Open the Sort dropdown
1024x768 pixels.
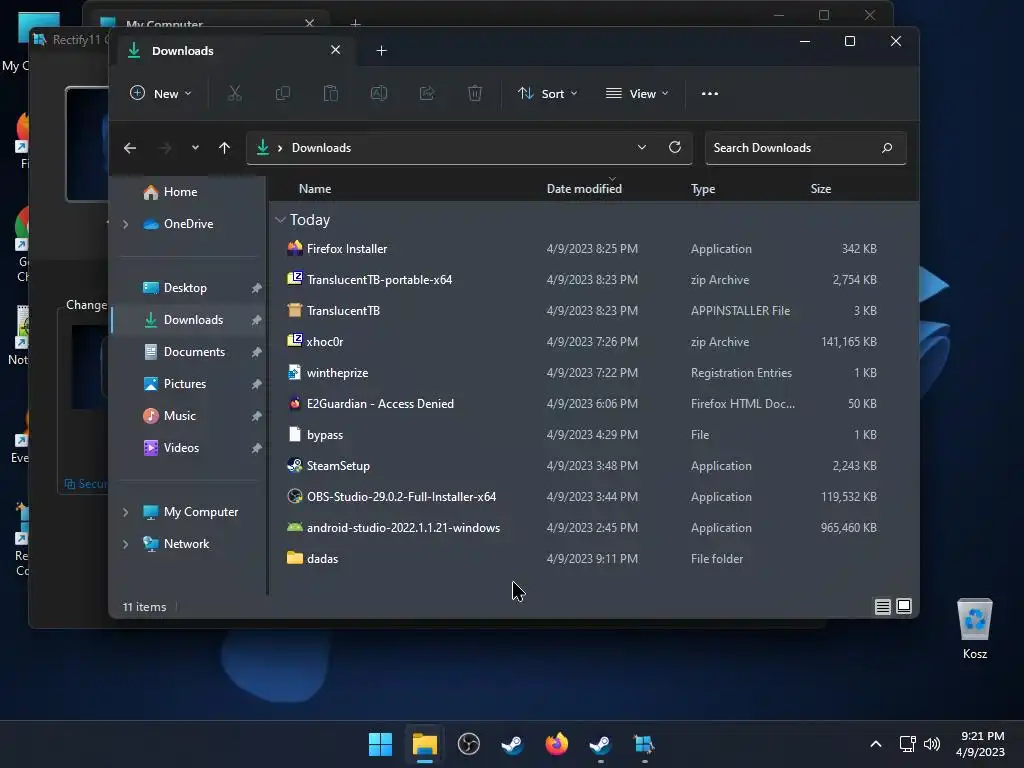pyautogui.click(x=547, y=93)
